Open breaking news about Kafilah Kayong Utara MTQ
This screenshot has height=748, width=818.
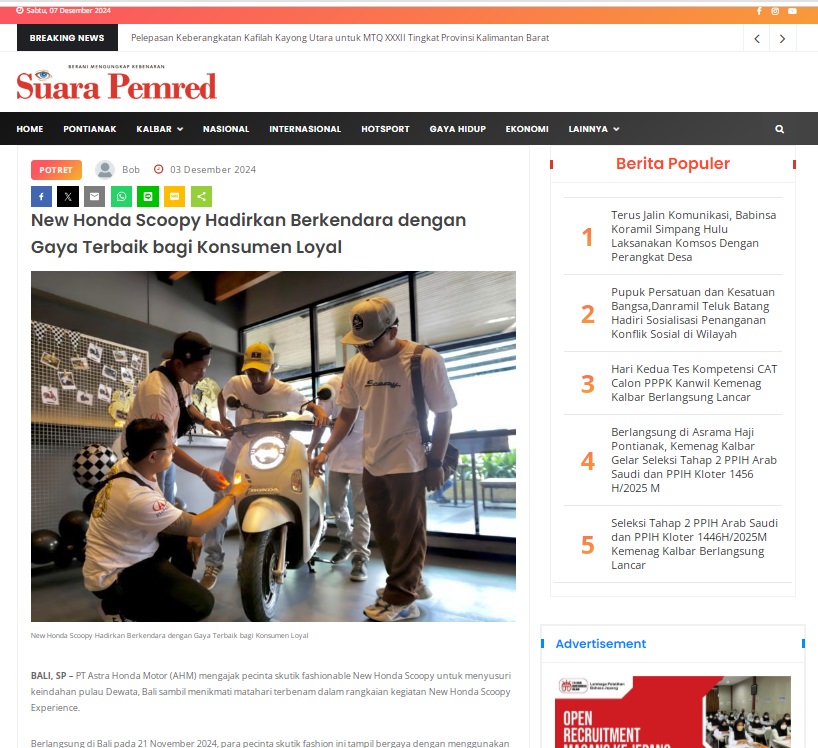coord(340,38)
